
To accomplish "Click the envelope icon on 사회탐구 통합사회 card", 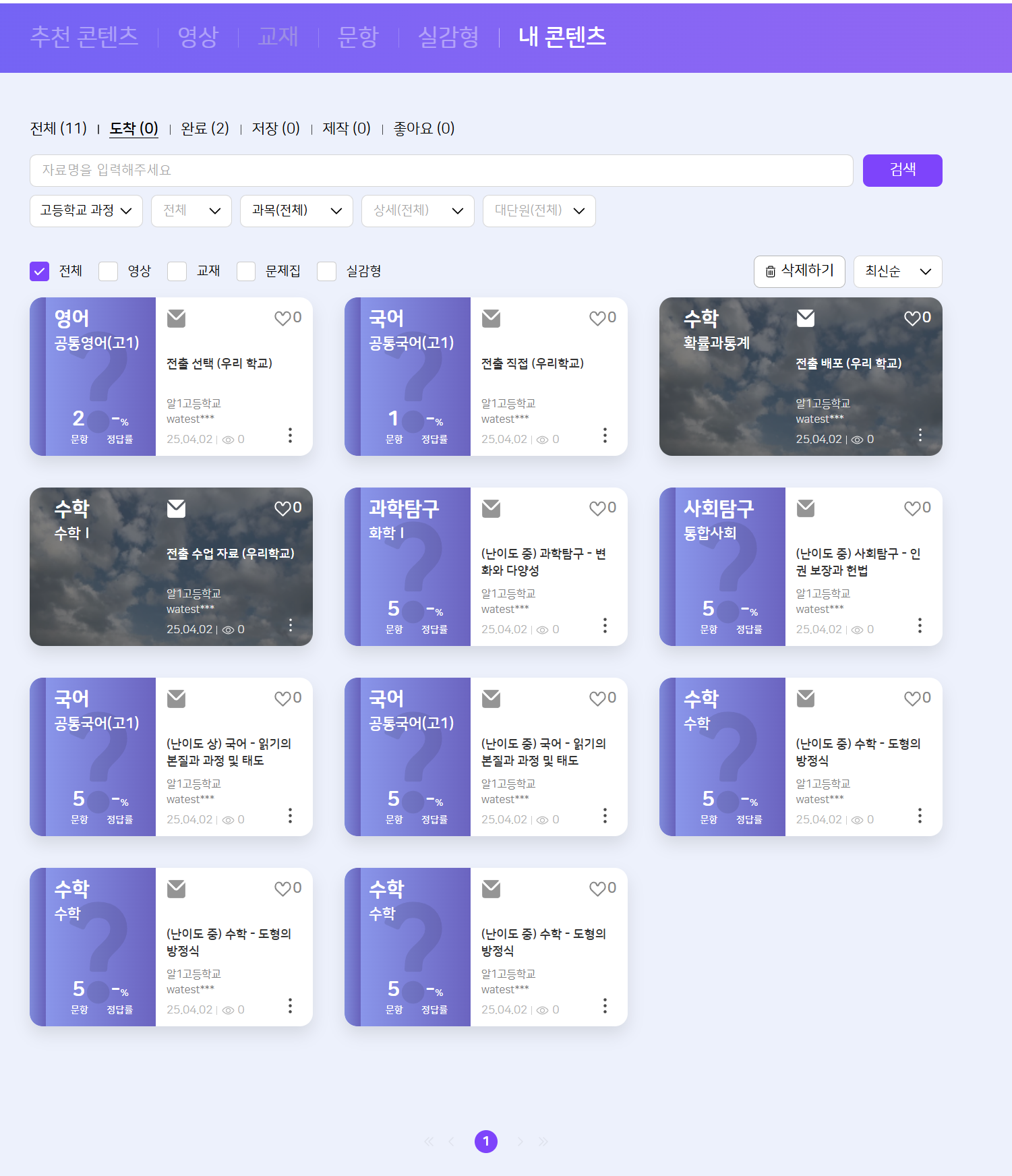I will (806, 508).
